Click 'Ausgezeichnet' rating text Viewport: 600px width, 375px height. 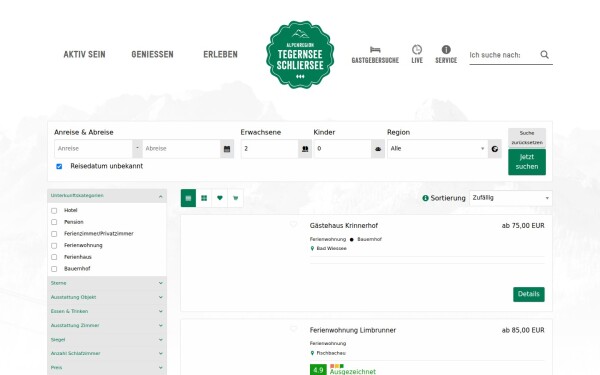(x=352, y=372)
